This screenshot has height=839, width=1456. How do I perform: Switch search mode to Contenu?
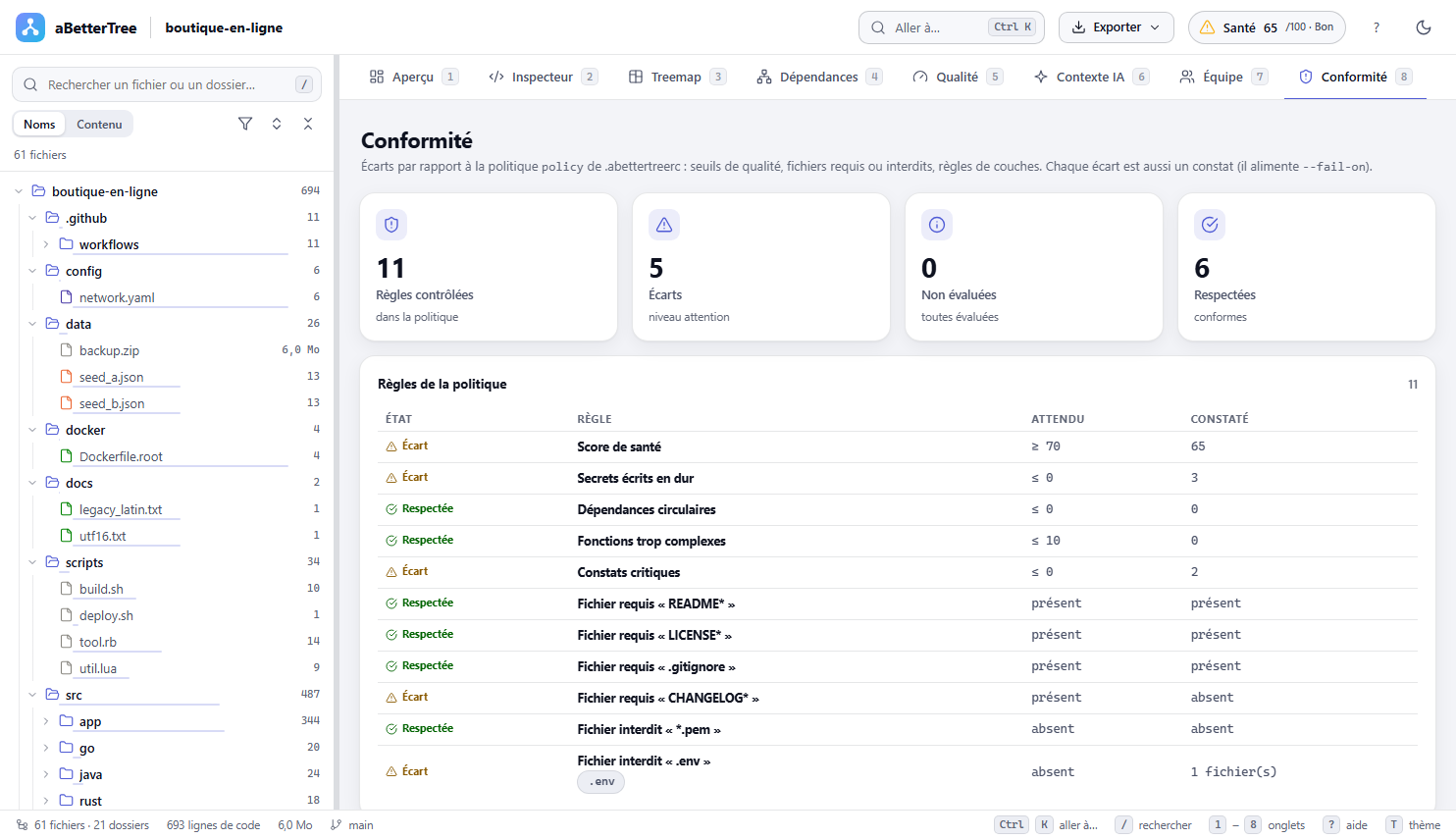pos(99,124)
